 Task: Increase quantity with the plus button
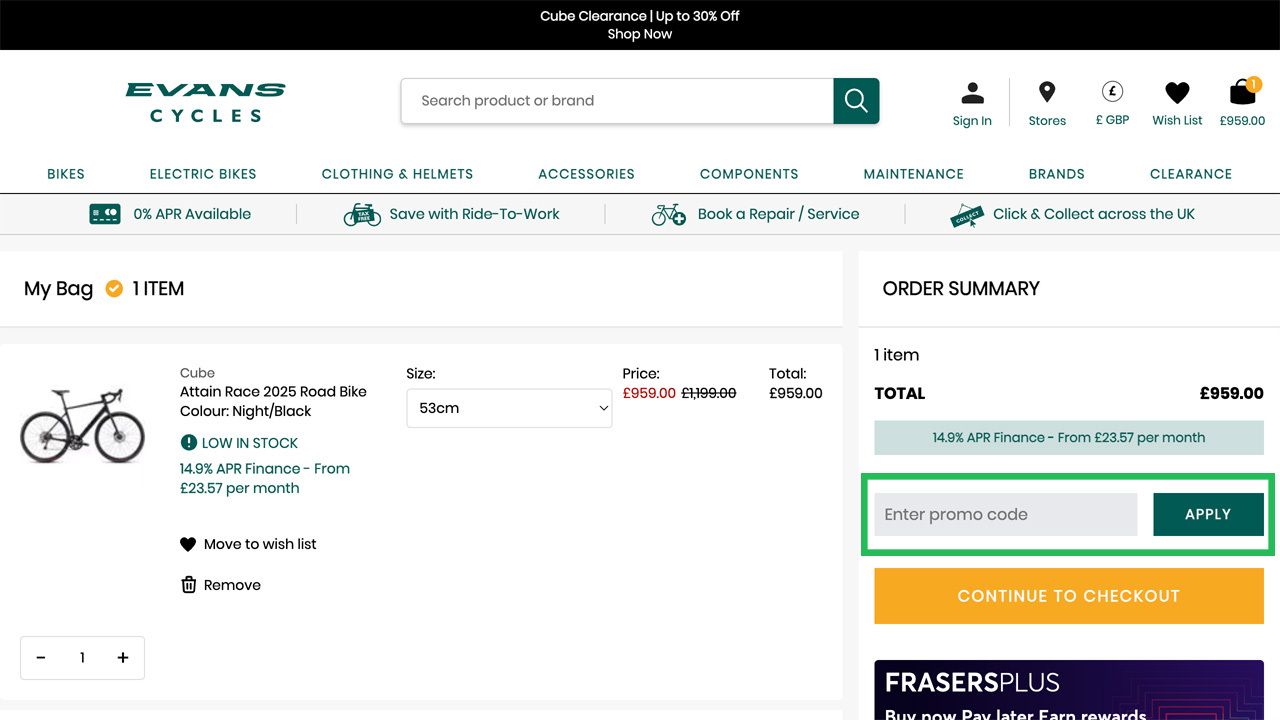[x=123, y=658]
